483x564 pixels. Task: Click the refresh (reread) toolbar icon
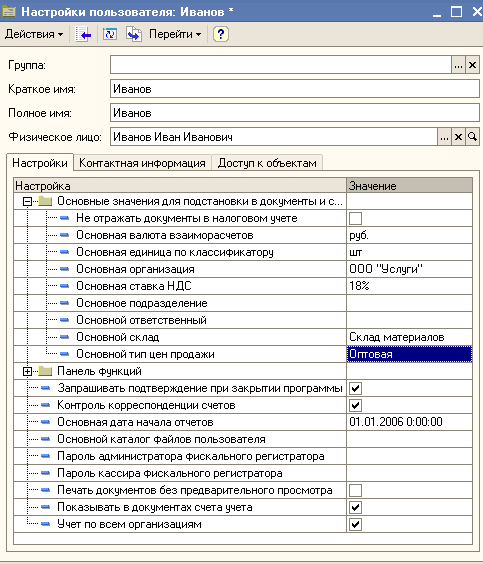pyautogui.click(x=109, y=34)
